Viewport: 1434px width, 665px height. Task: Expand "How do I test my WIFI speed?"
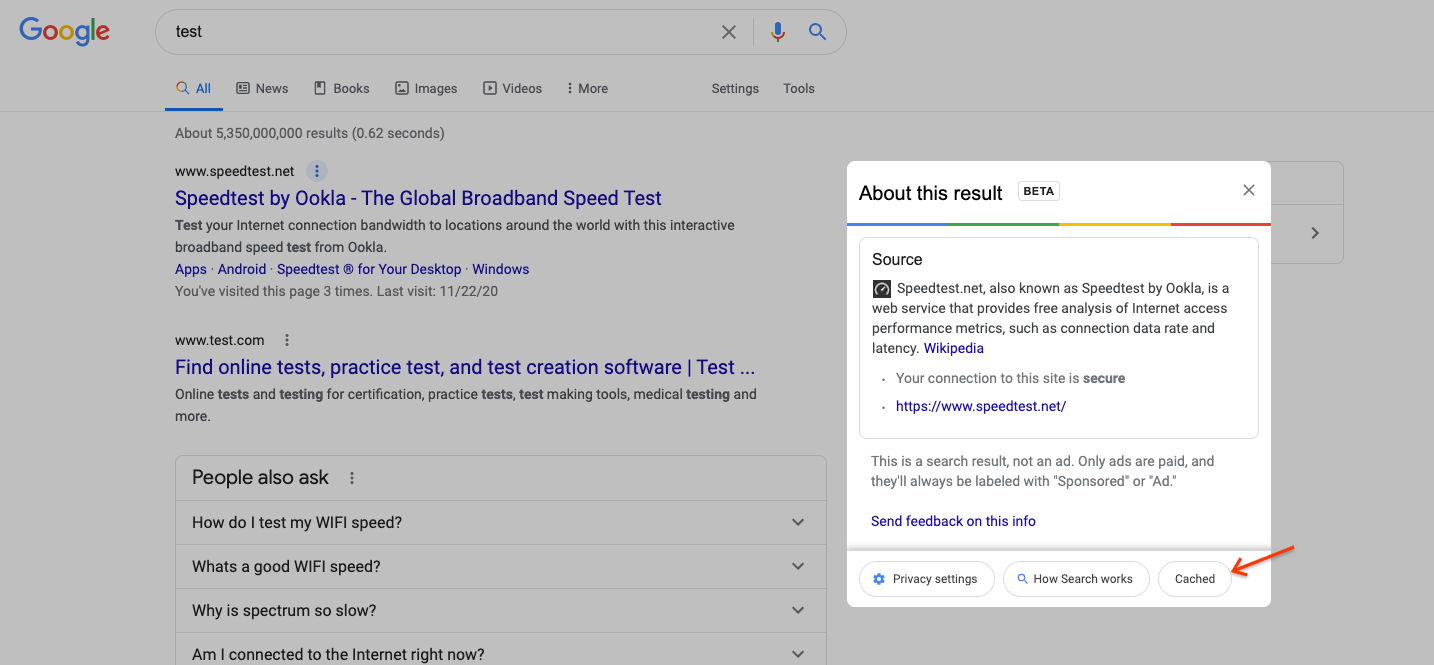tap(797, 522)
